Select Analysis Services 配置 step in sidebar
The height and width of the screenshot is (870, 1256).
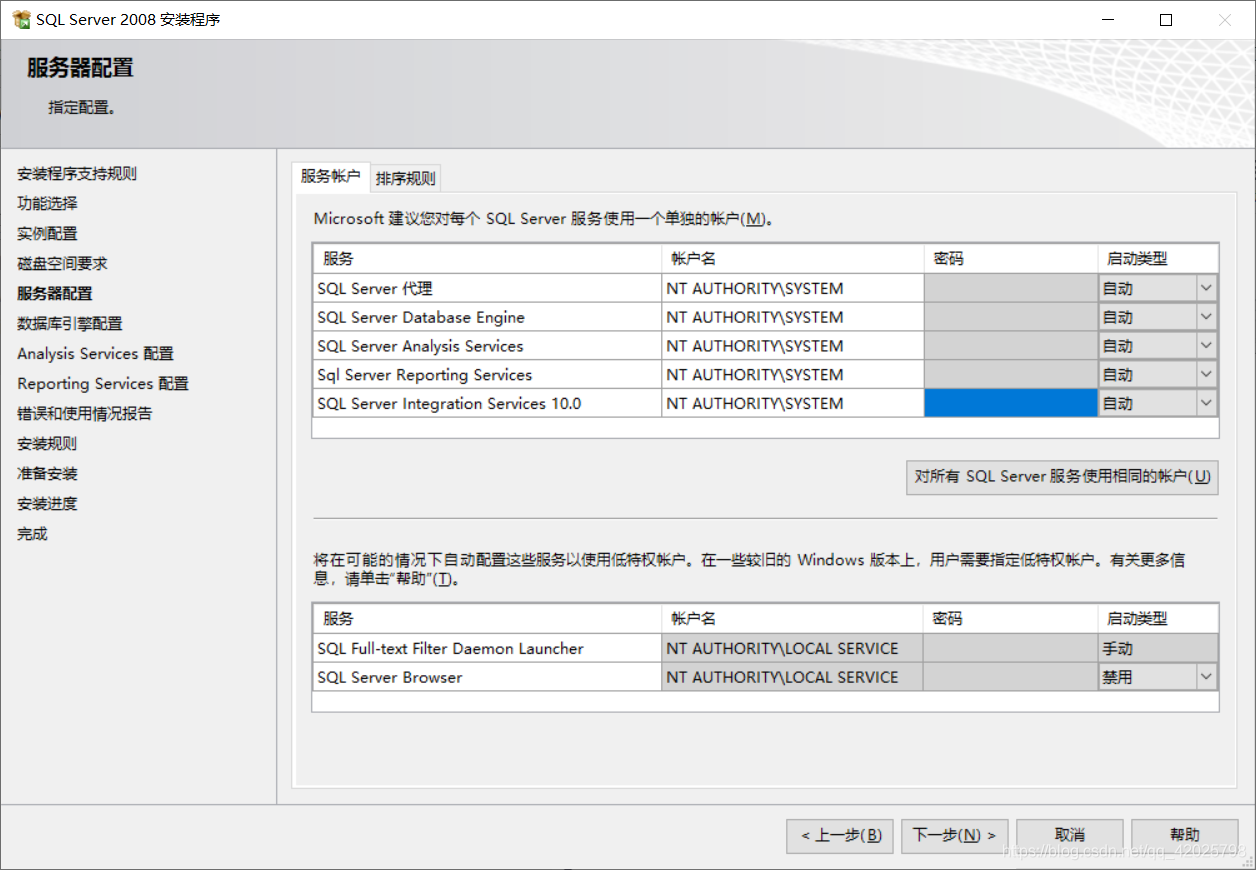pyautogui.click(x=95, y=354)
